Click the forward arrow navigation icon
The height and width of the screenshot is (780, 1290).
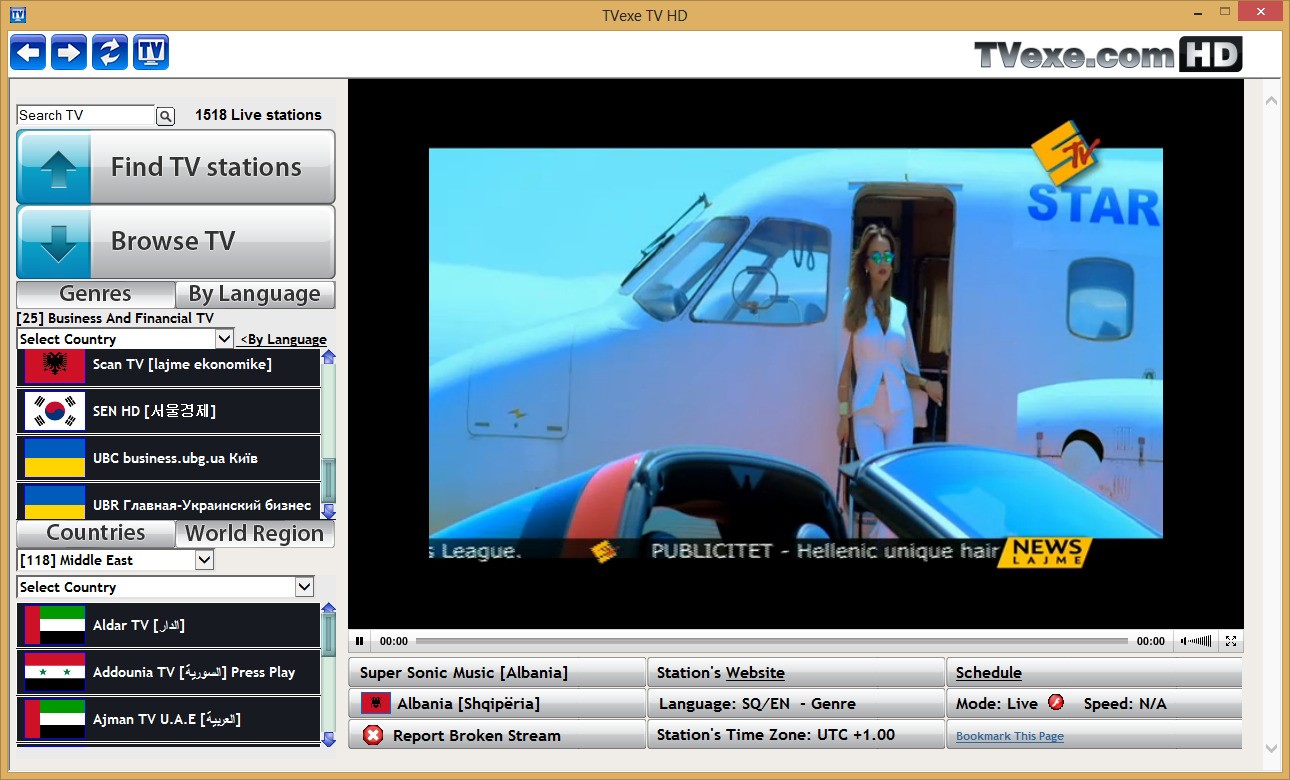click(x=69, y=52)
